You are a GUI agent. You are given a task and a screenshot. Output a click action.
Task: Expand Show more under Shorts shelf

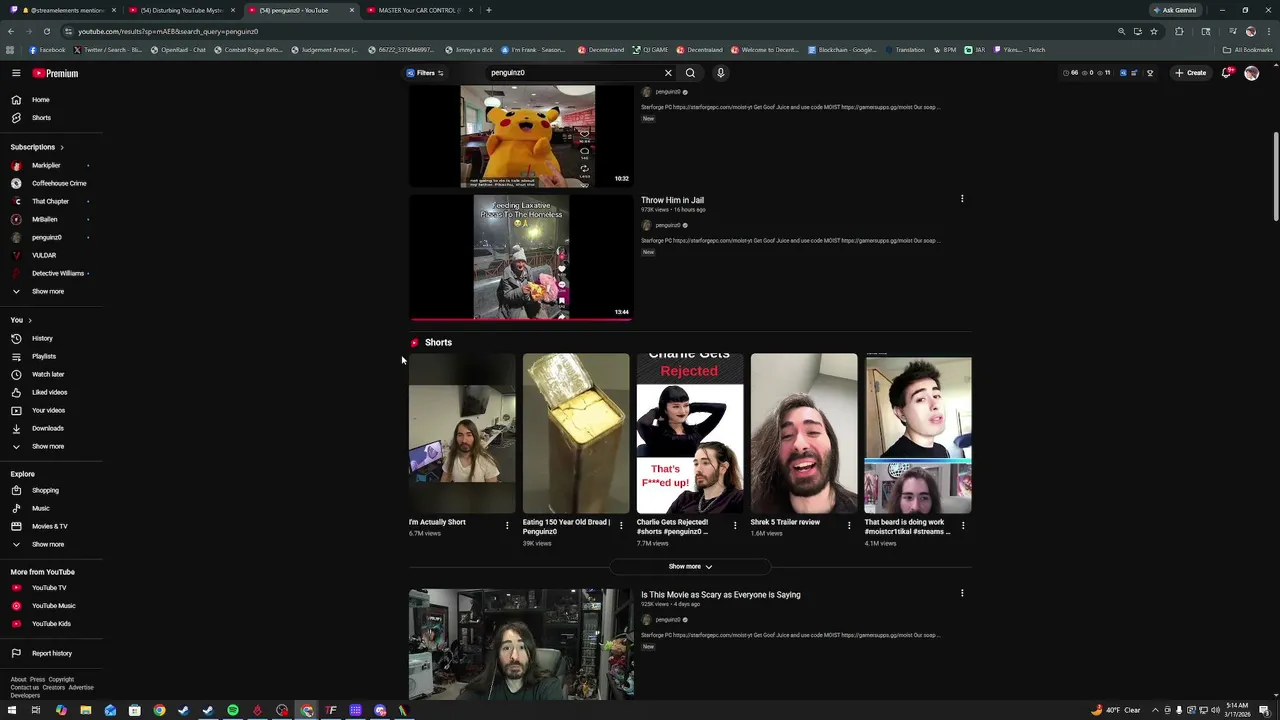coord(690,567)
